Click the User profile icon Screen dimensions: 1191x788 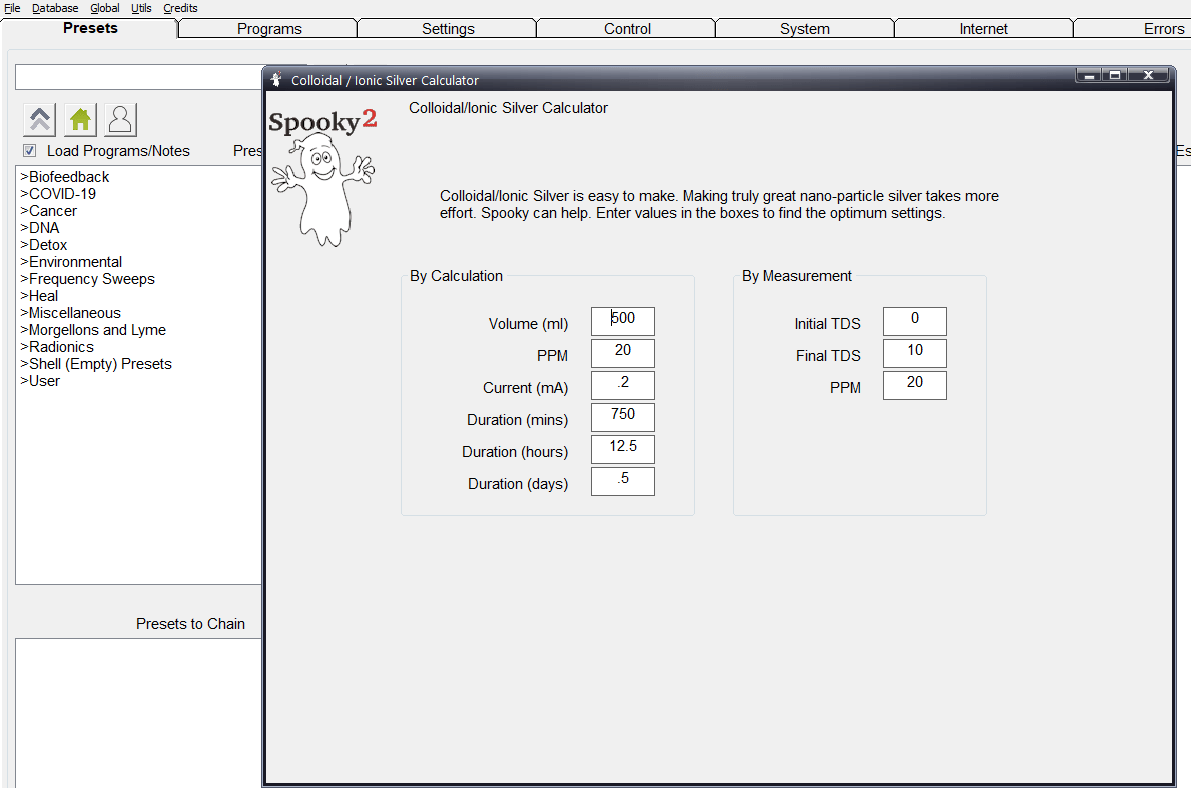(x=120, y=120)
